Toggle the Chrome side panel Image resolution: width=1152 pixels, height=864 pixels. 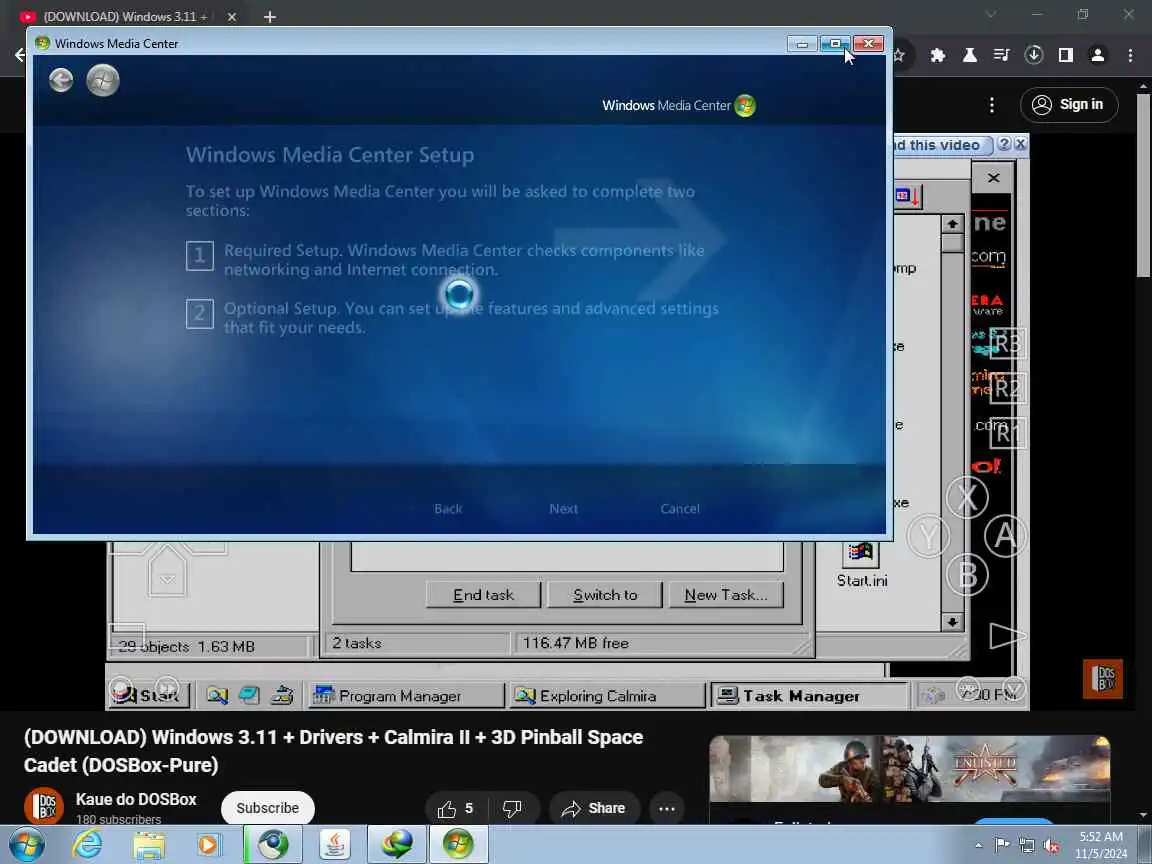point(1066,55)
